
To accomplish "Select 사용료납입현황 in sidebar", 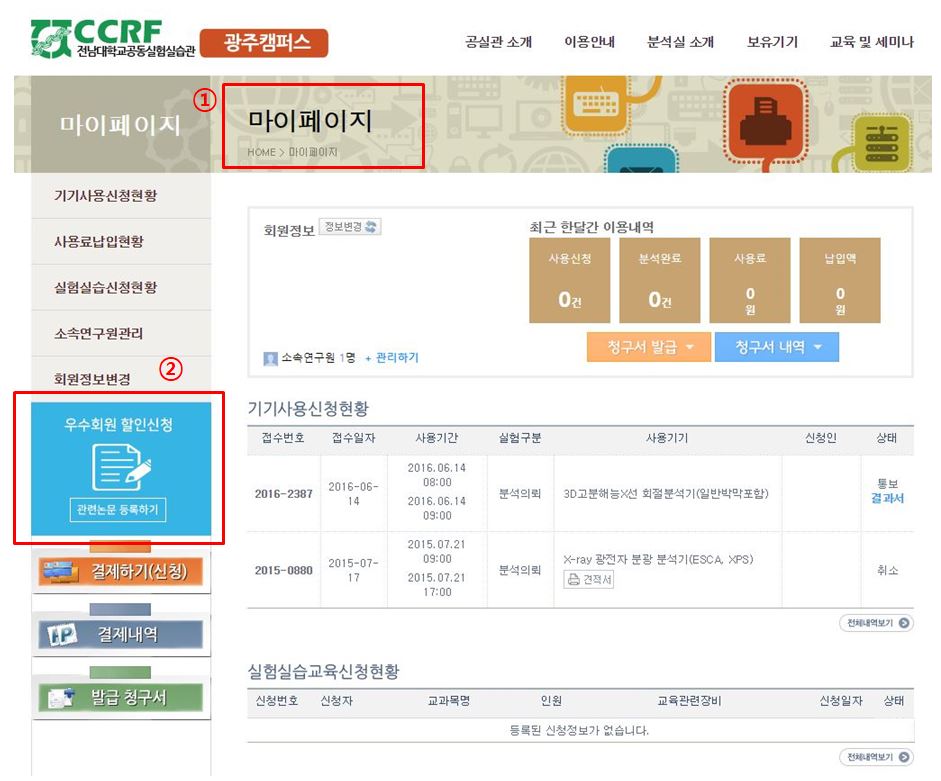I will pos(98,242).
